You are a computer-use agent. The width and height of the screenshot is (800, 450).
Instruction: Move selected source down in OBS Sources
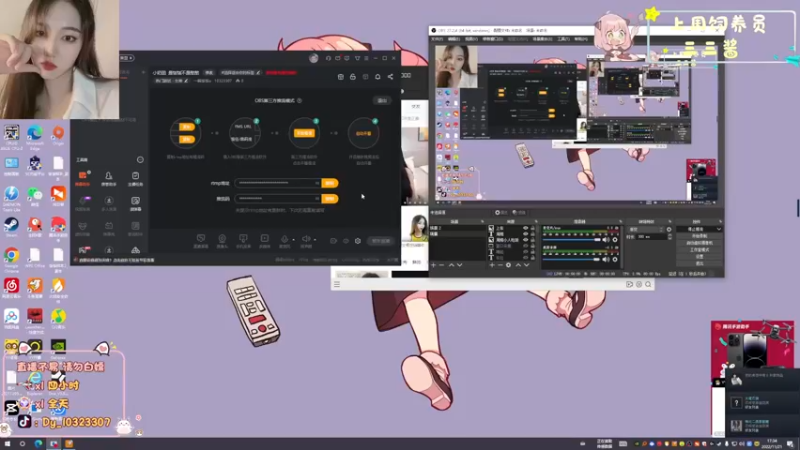(x=526, y=265)
